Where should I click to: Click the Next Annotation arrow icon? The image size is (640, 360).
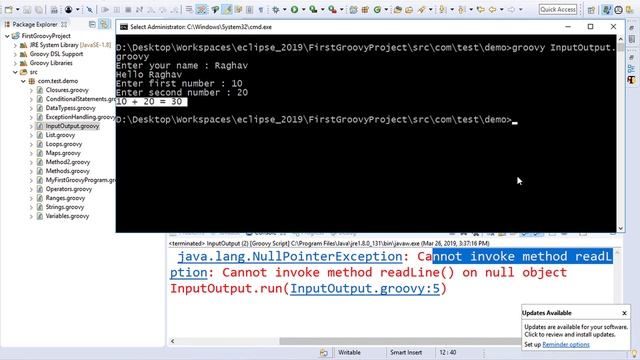[x=442, y=9]
